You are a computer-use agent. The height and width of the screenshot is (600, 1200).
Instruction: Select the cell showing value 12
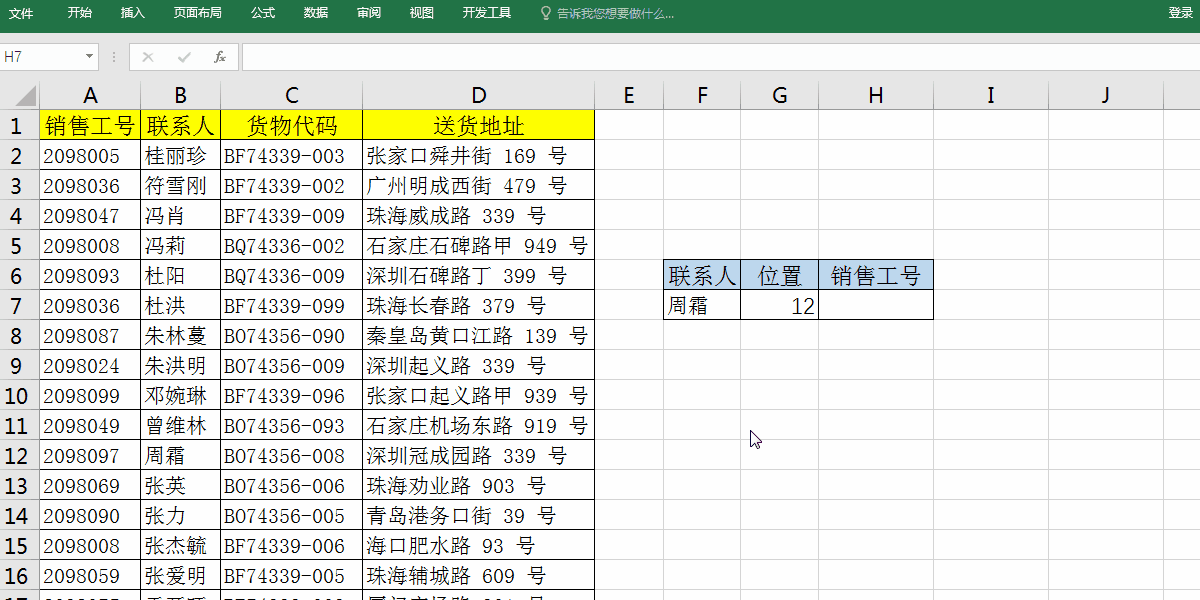pyautogui.click(x=779, y=306)
